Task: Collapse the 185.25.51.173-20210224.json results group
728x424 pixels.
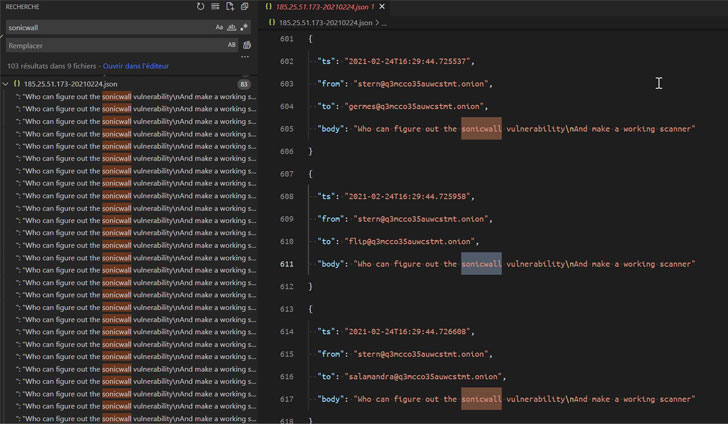Action: click(x=6, y=84)
